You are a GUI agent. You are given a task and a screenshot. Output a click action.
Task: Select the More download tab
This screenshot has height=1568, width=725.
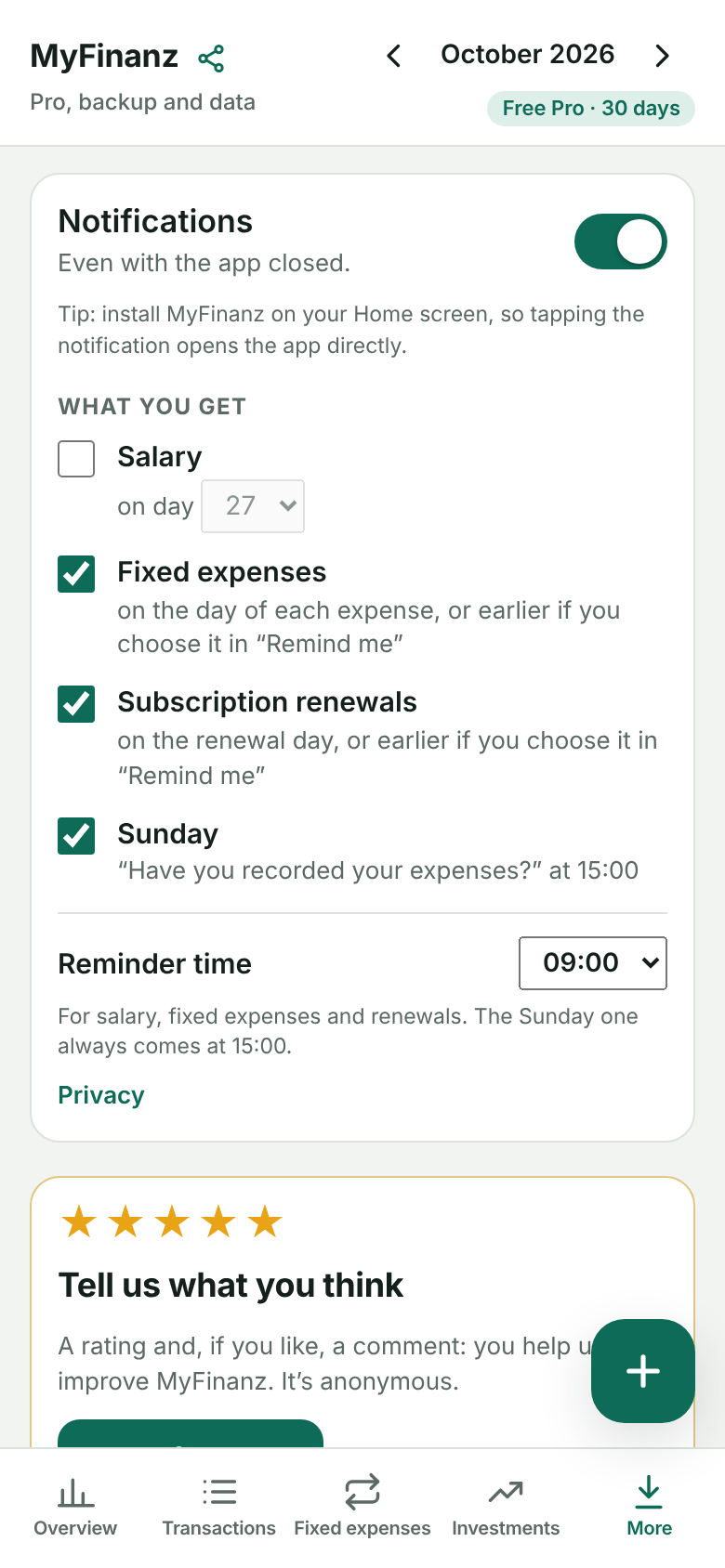click(649, 1507)
